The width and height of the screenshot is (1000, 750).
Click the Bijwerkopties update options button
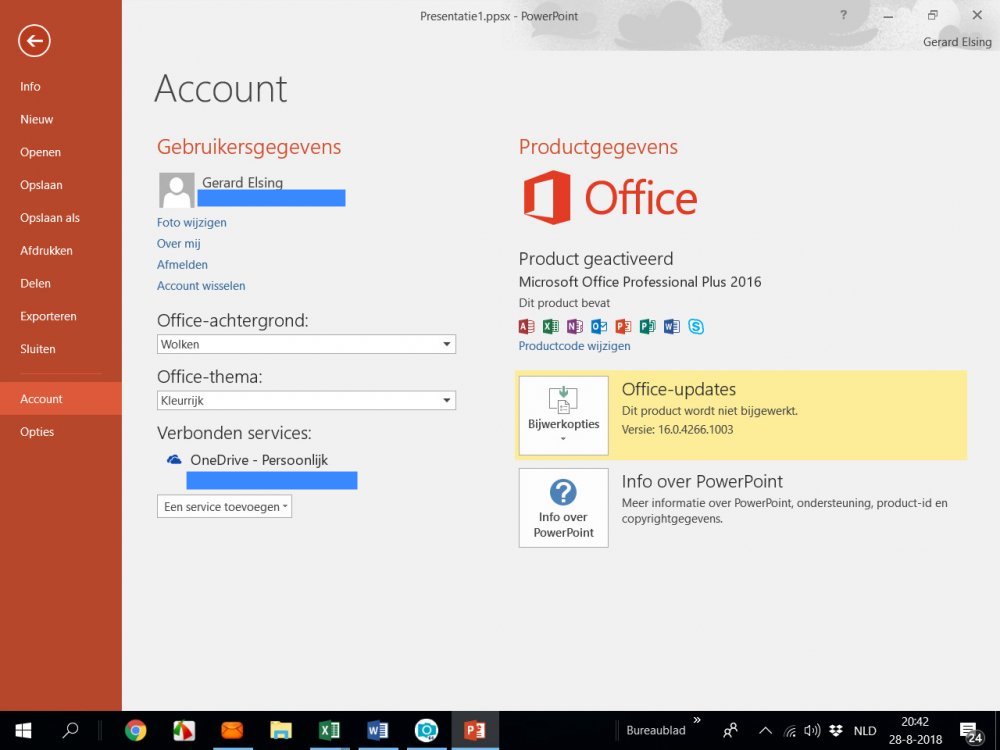coord(563,415)
